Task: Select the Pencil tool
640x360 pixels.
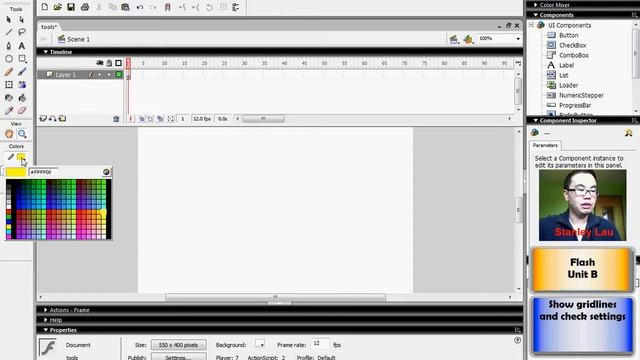Action: pos(9,72)
